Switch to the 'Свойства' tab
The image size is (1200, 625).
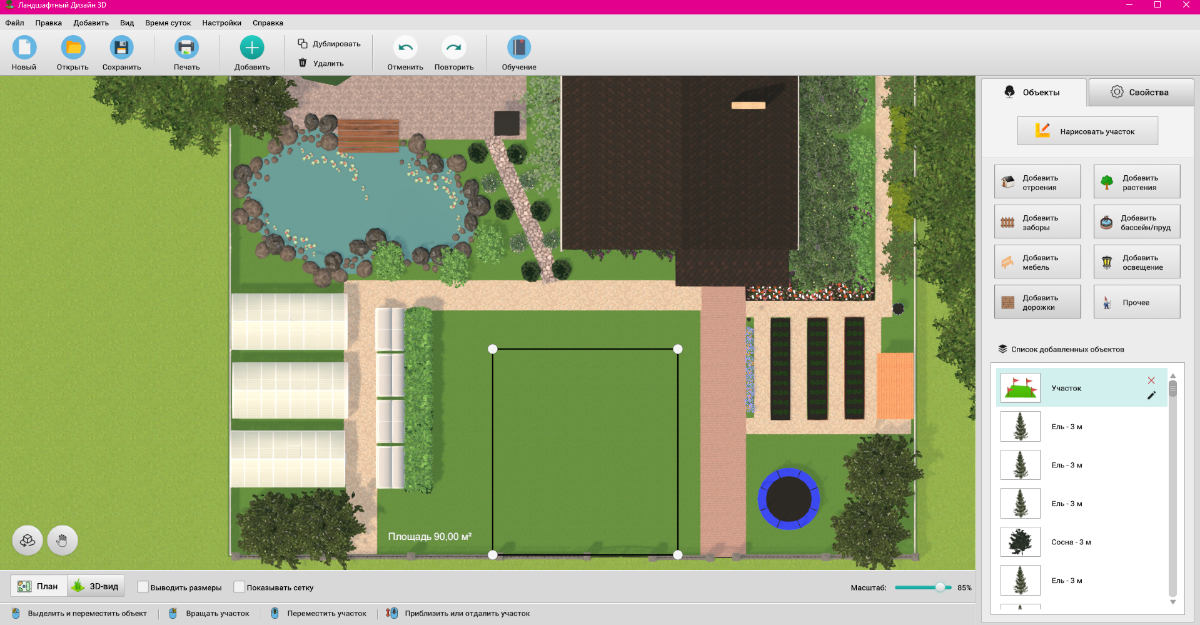(x=1140, y=92)
